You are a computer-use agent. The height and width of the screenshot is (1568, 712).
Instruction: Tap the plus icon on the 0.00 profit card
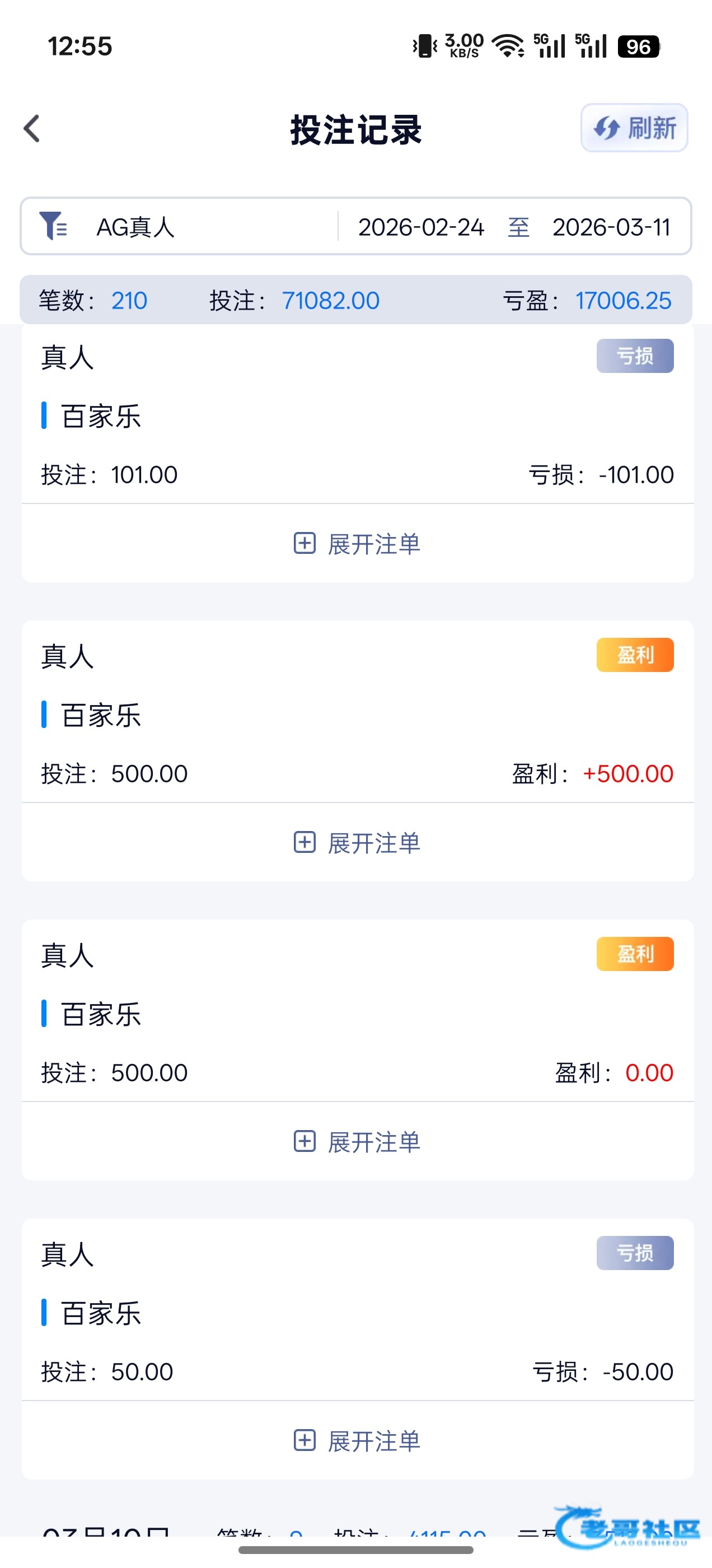pos(305,1141)
